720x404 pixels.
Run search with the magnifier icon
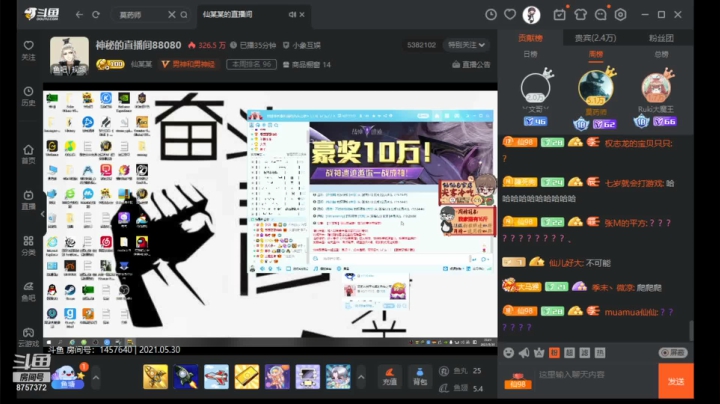click(x=184, y=15)
